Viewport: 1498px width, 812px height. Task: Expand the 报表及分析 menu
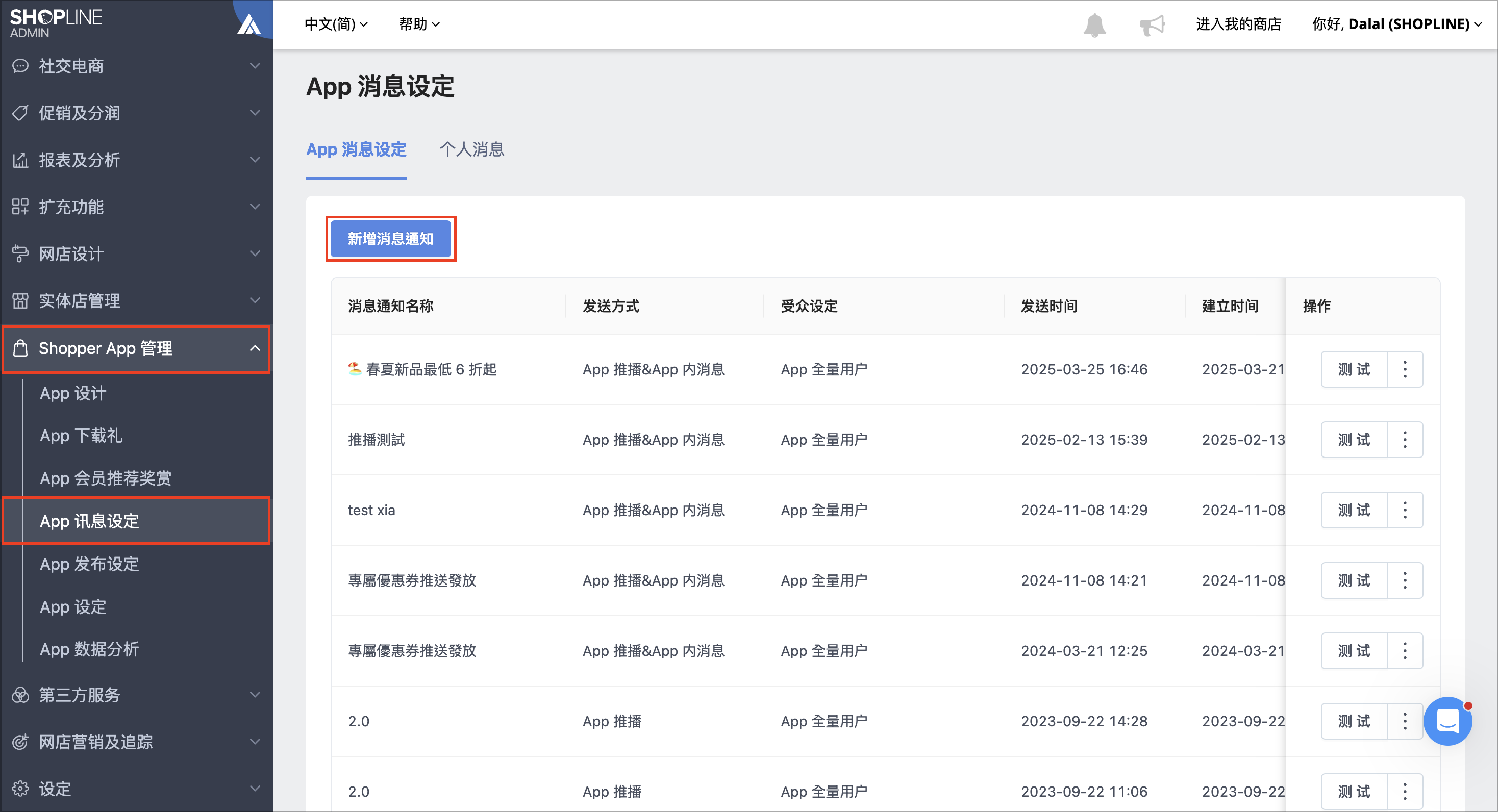(255, 160)
